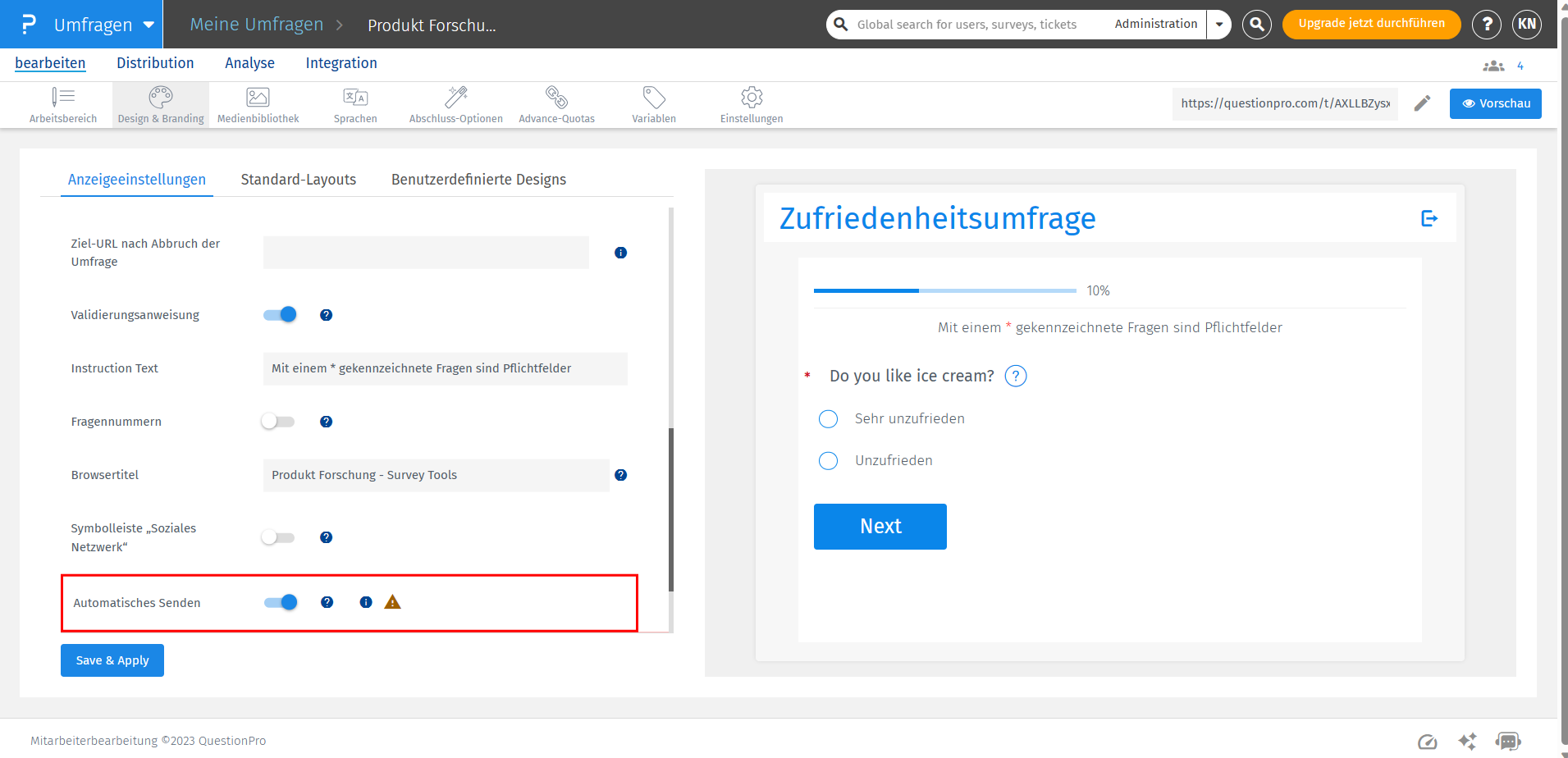The width and height of the screenshot is (1568, 758).
Task: Enable the Symbolleiste Soziales Netzwerk toggle
Action: (x=277, y=537)
